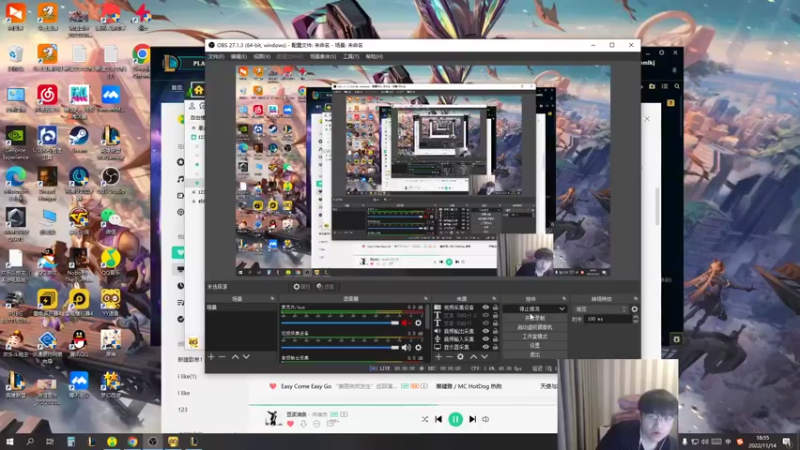Open the OBS Tools menu
The width and height of the screenshot is (800, 450).
(351, 57)
